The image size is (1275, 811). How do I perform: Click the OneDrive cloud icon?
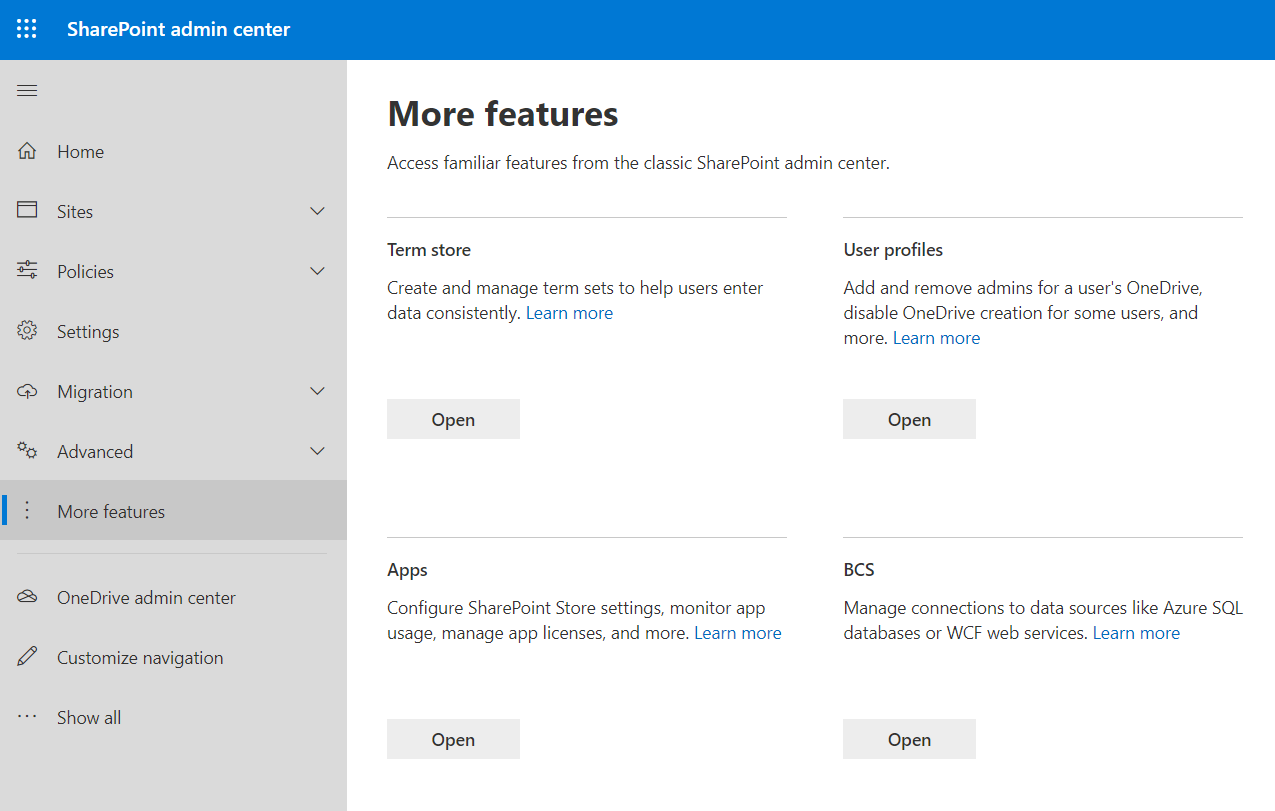coord(27,597)
